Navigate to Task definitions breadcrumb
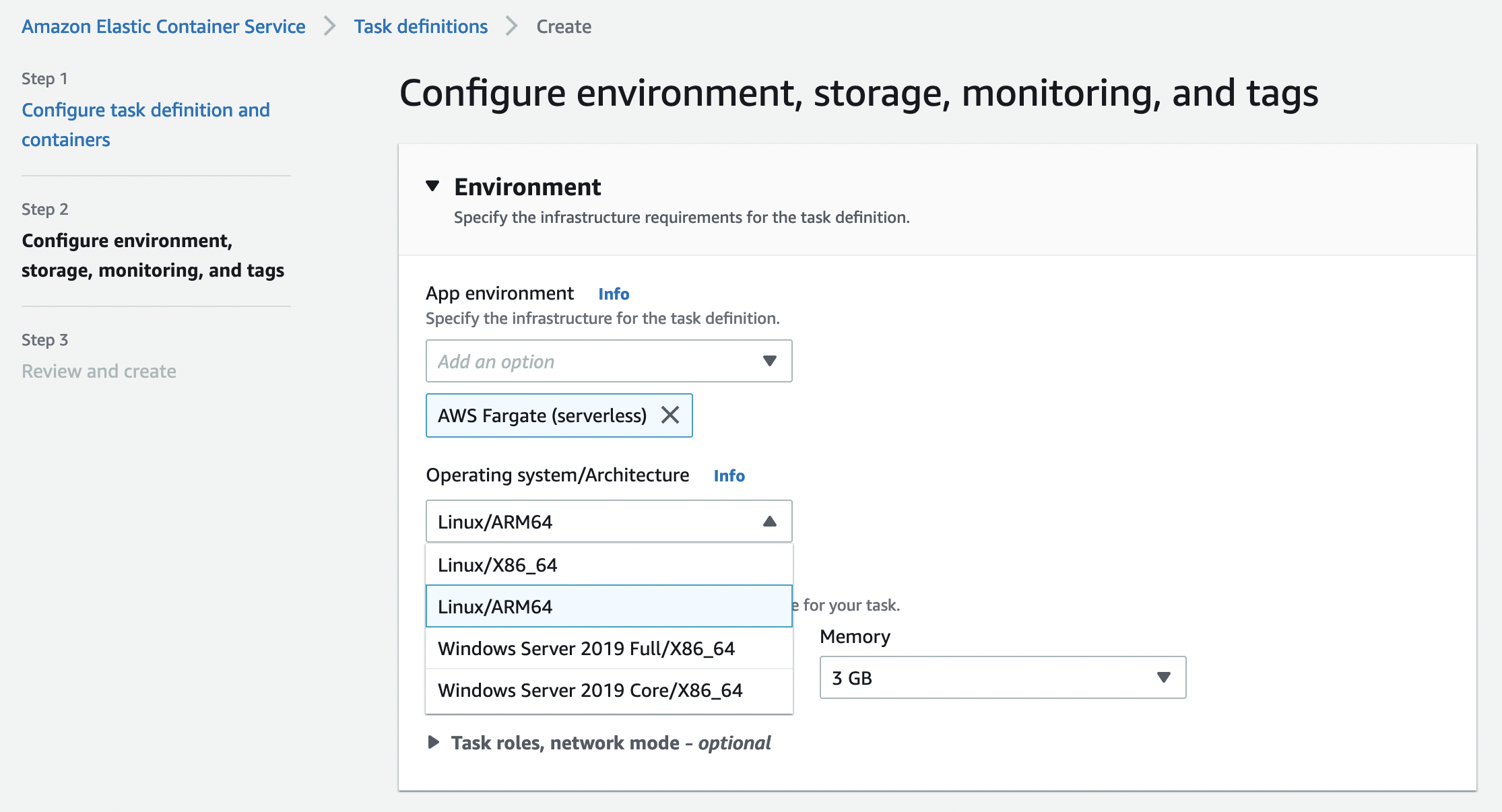The height and width of the screenshot is (812, 1502). tap(420, 26)
